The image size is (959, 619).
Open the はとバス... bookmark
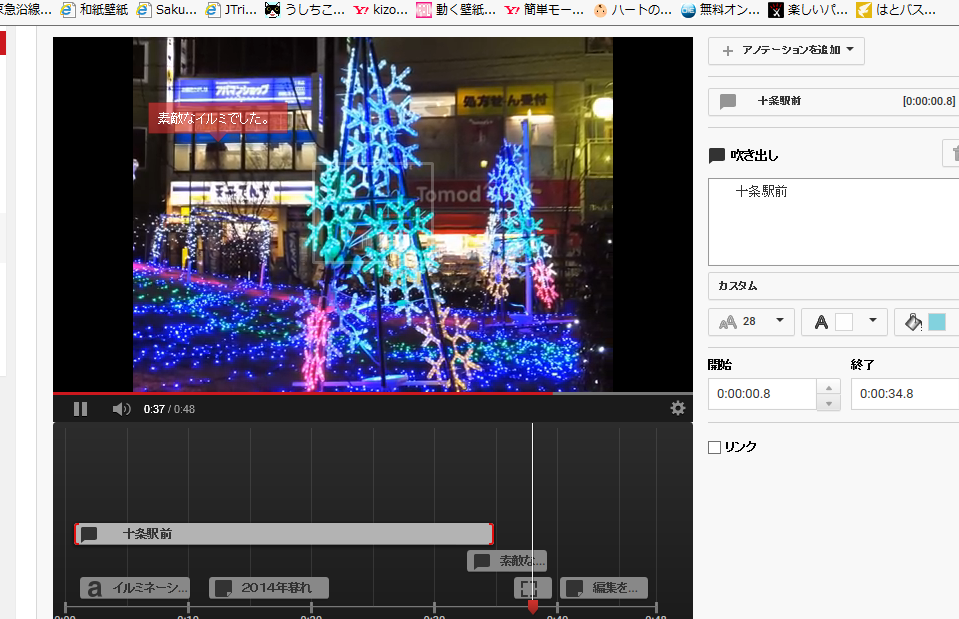(896, 10)
